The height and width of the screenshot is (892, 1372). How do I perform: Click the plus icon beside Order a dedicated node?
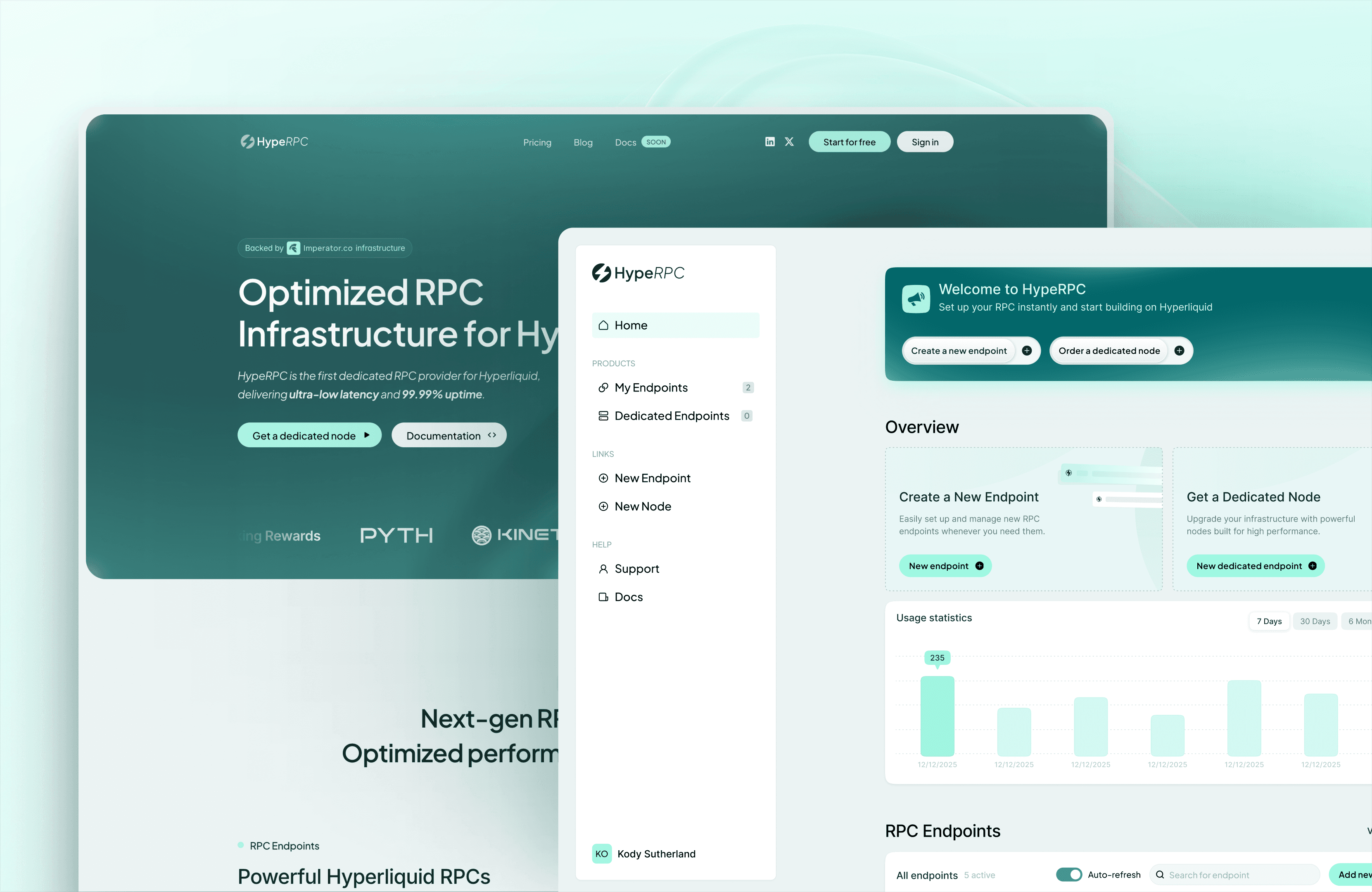tap(1180, 350)
